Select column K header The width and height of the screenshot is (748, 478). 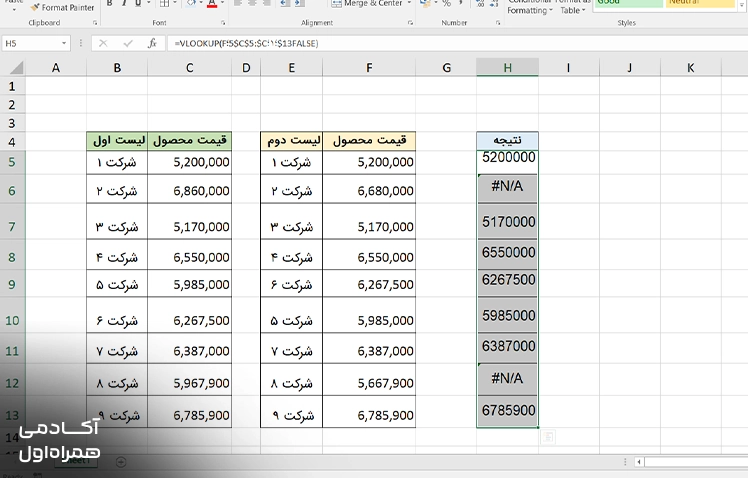[x=690, y=68]
